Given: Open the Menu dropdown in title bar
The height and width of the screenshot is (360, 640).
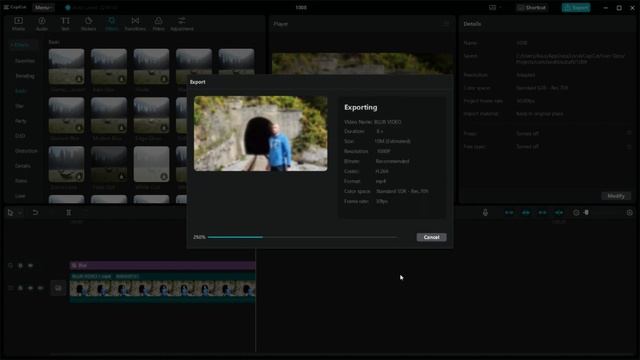Looking at the screenshot, I should coord(43,7).
